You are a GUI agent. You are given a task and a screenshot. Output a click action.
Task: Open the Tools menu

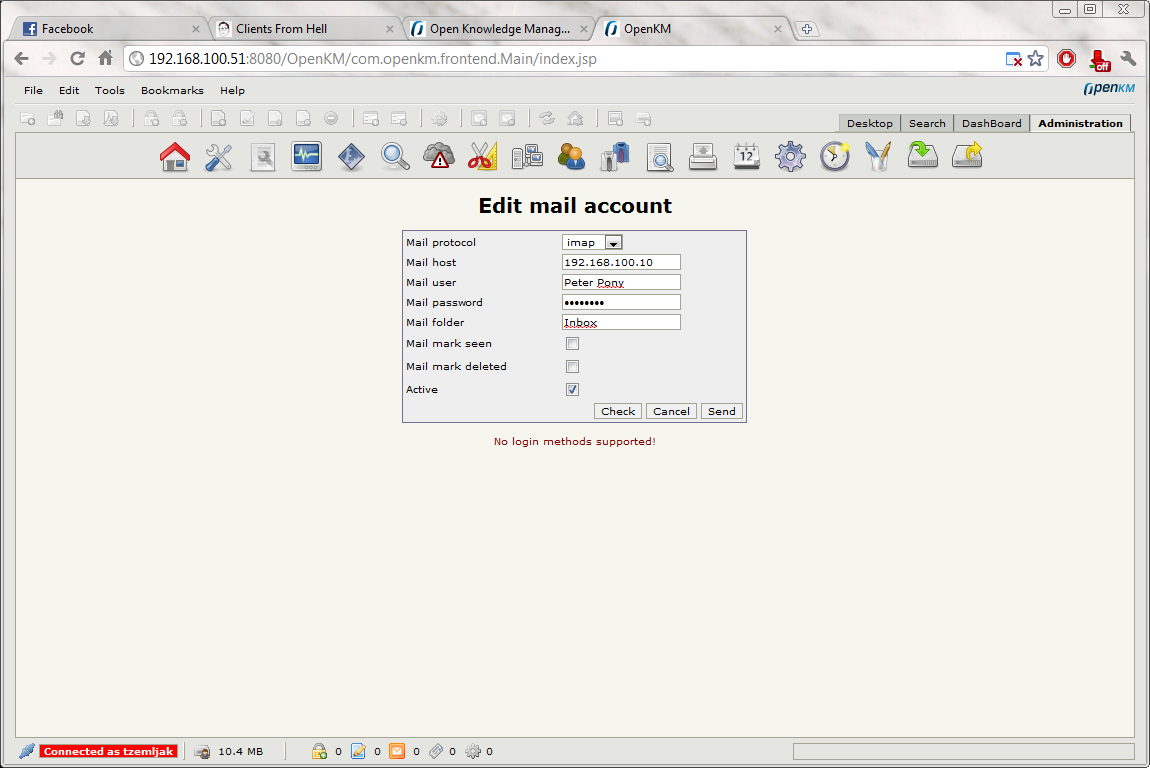tap(110, 90)
